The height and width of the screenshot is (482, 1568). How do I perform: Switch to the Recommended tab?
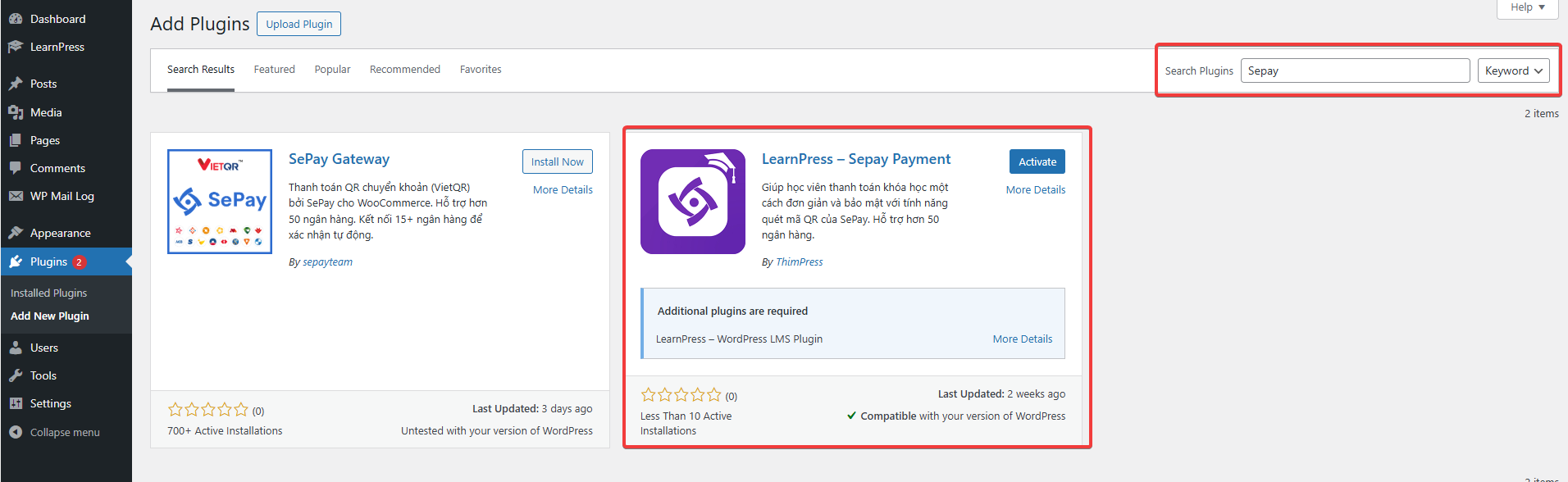405,70
